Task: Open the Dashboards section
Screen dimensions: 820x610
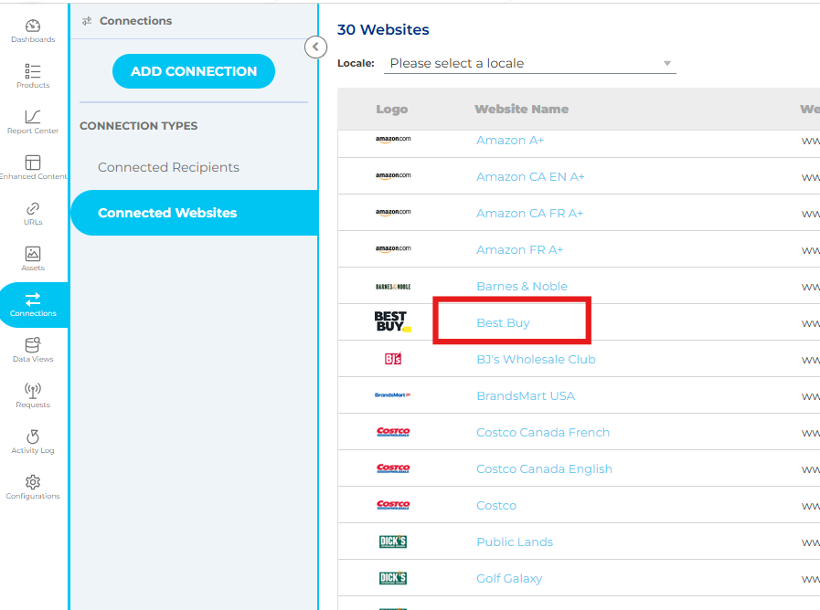Action: click(x=32, y=31)
